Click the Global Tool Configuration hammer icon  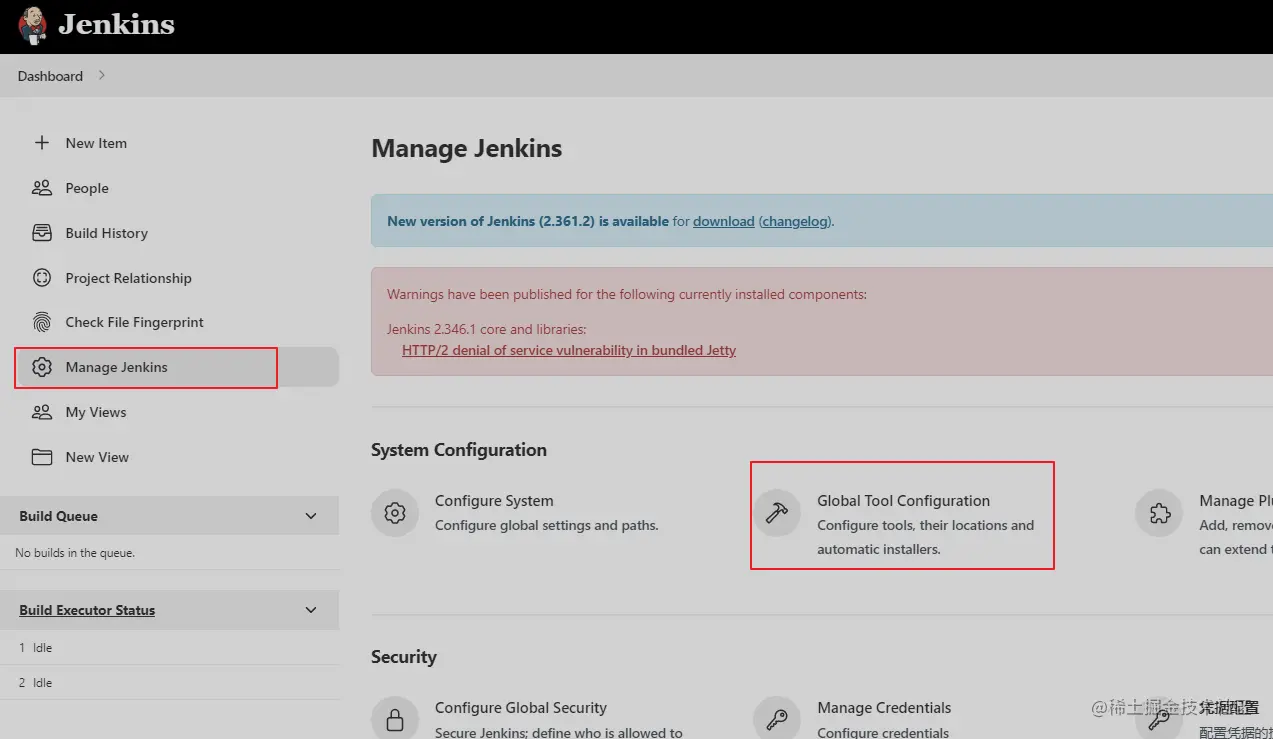click(x=777, y=513)
